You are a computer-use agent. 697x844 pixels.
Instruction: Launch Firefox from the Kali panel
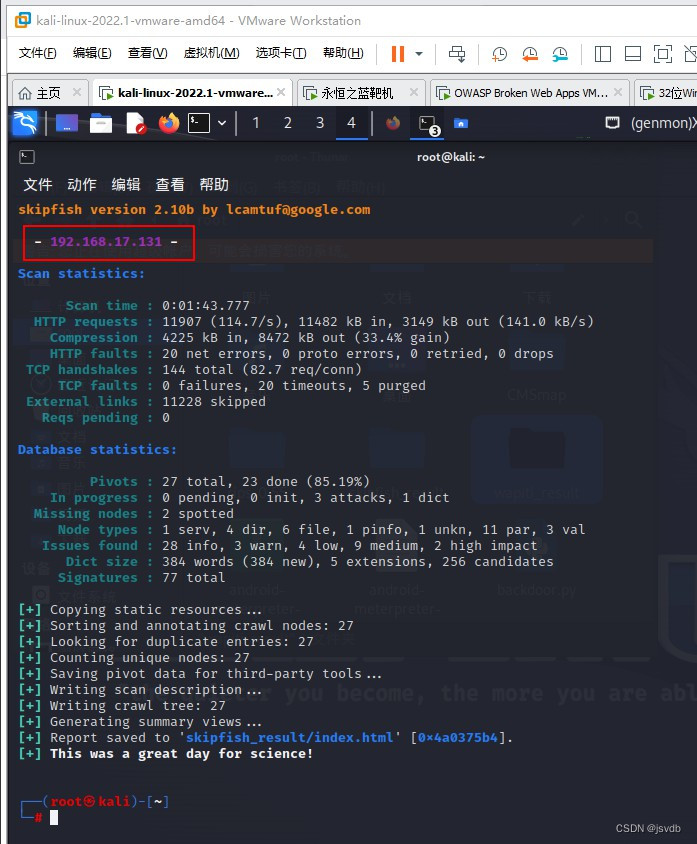pyautogui.click(x=168, y=123)
